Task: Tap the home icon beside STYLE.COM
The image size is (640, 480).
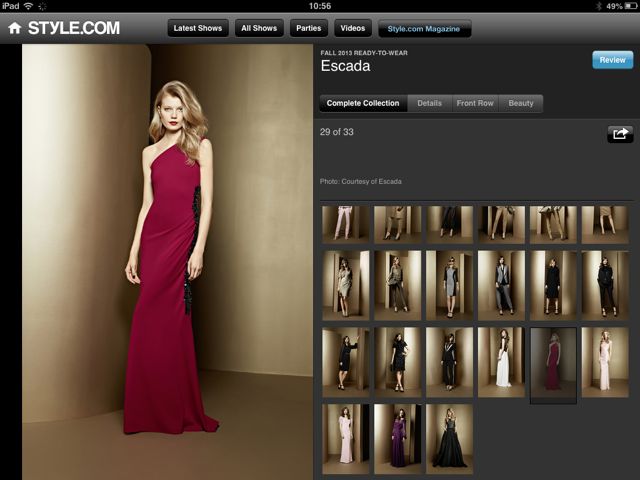Action: [15, 28]
